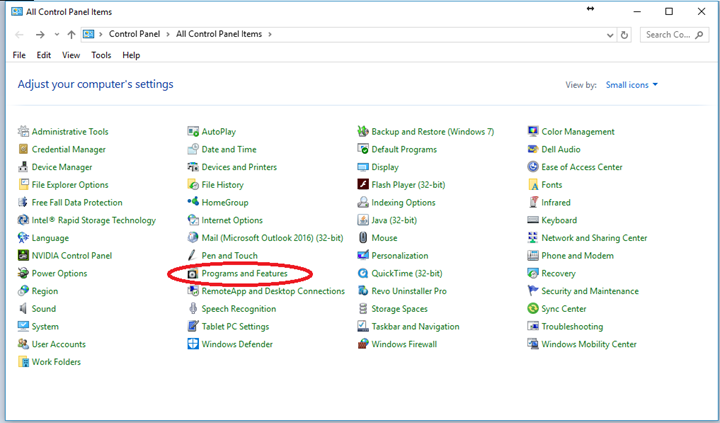Open the Indexing Options link
This screenshot has width=720, height=423.
[x=403, y=202]
